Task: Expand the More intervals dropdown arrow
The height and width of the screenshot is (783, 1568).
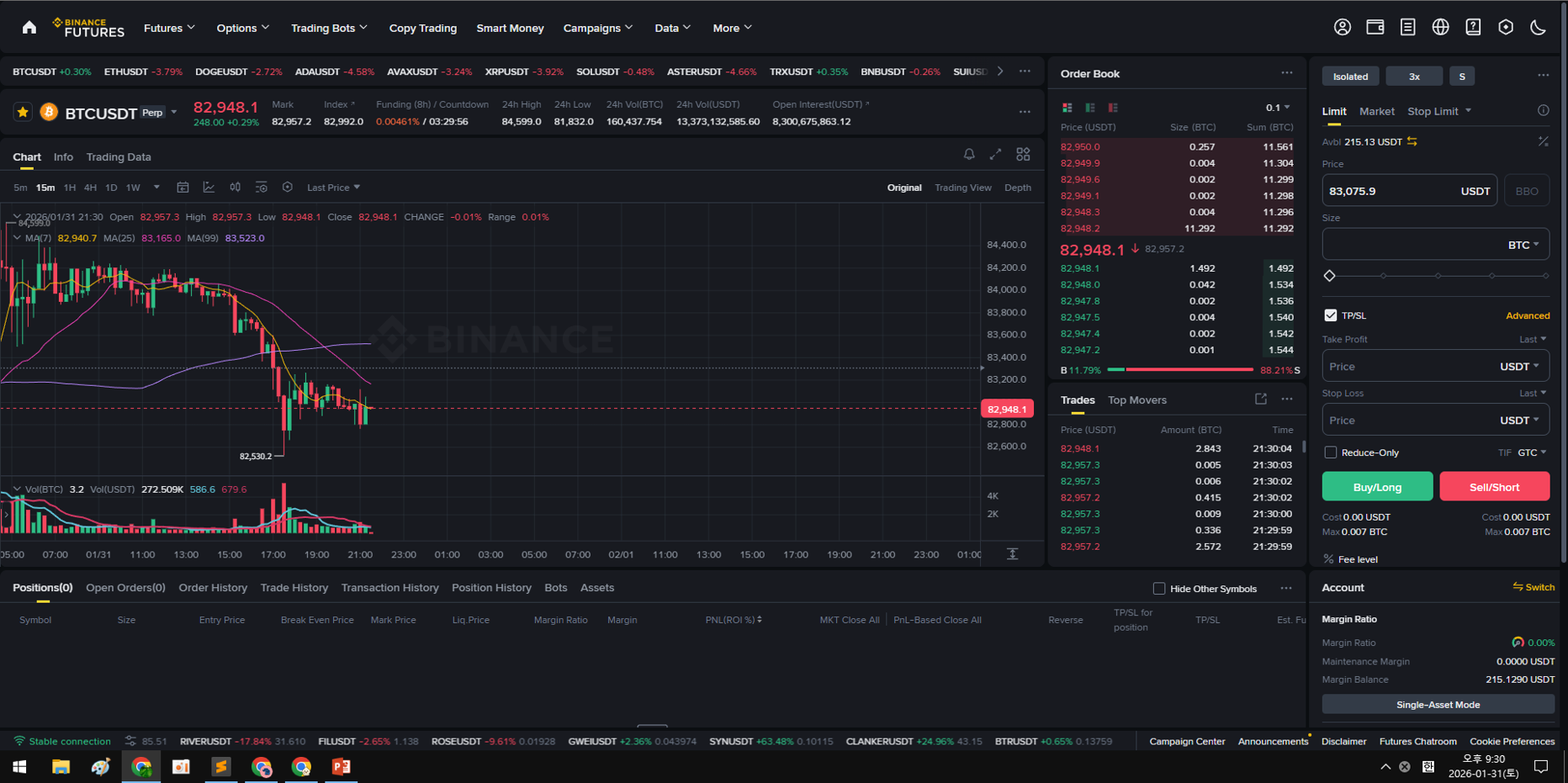Action: click(156, 188)
